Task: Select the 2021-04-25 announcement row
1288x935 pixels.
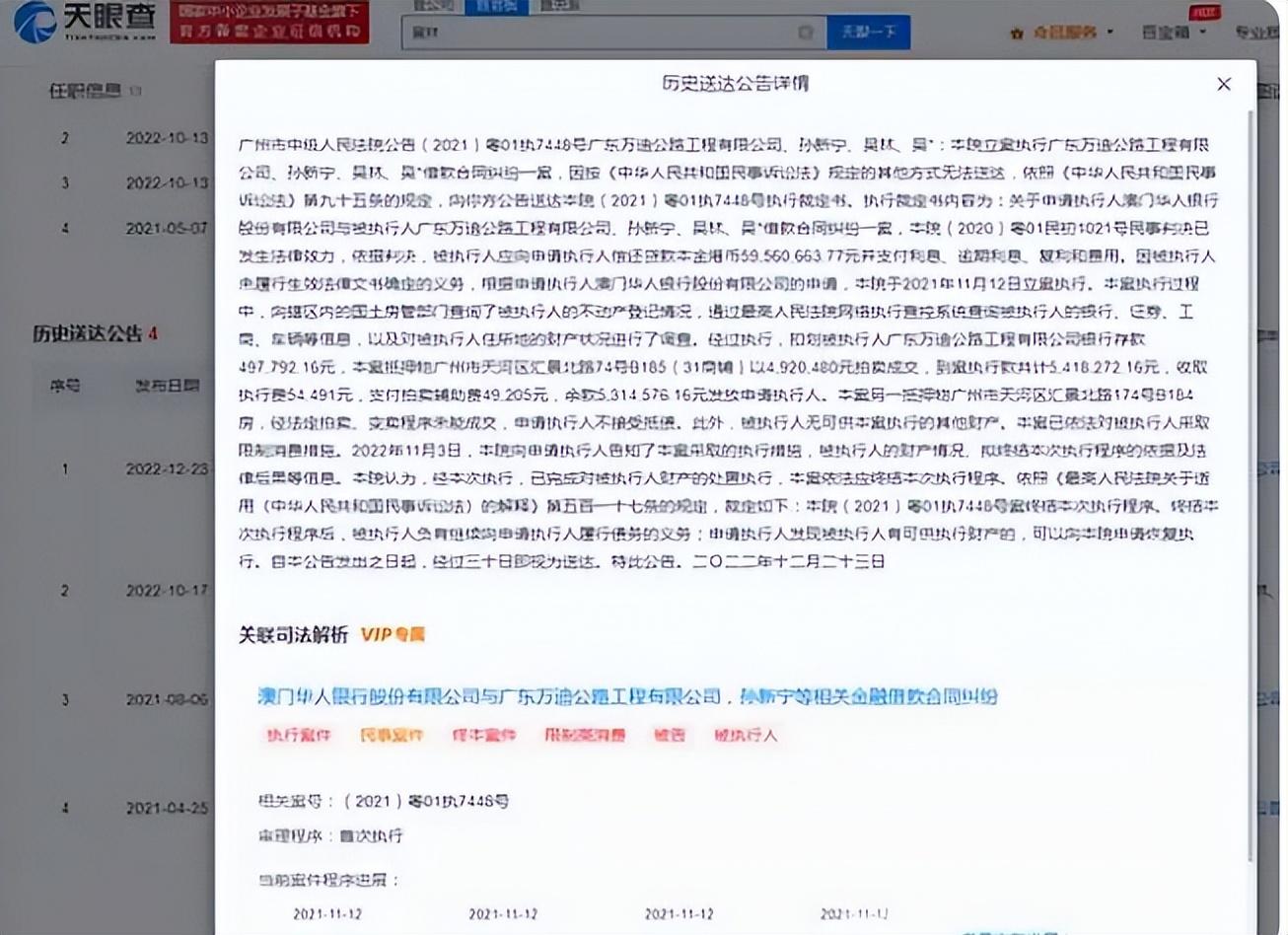Action: pos(122,807)
